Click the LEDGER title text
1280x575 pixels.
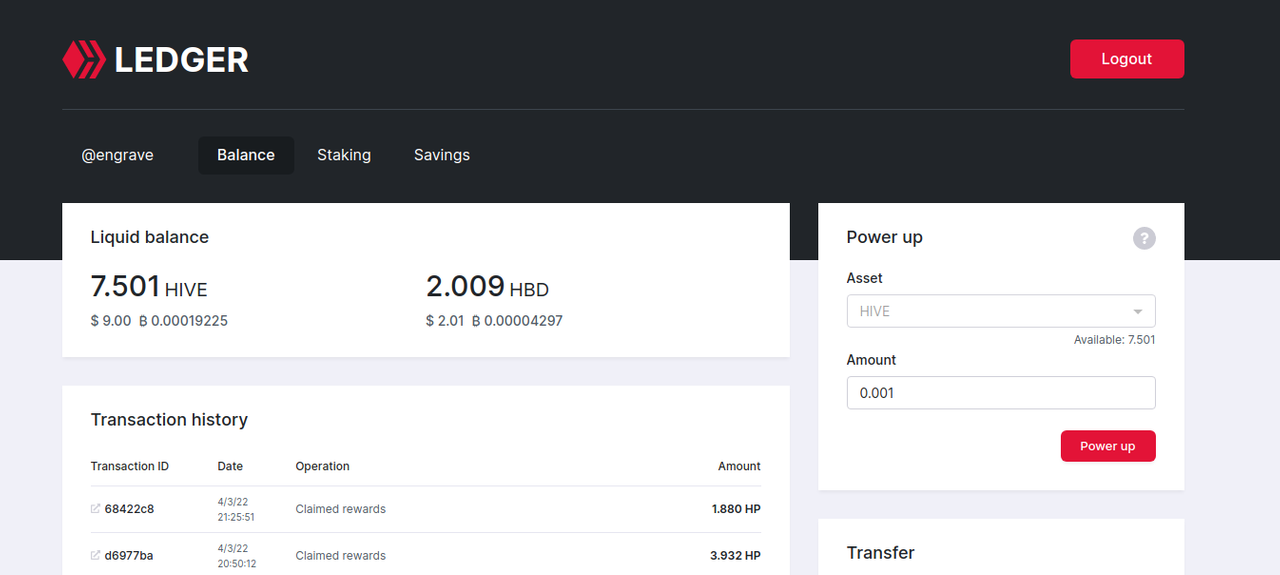[x=181, y=60]
